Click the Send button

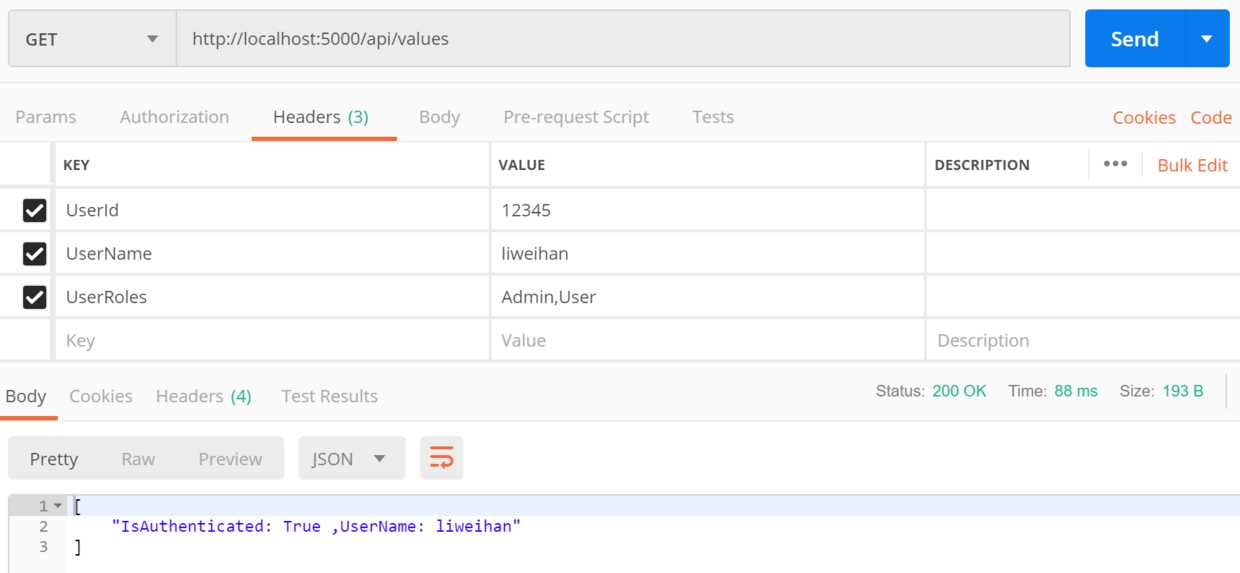pyautogui.click(x=1135, y=39)
